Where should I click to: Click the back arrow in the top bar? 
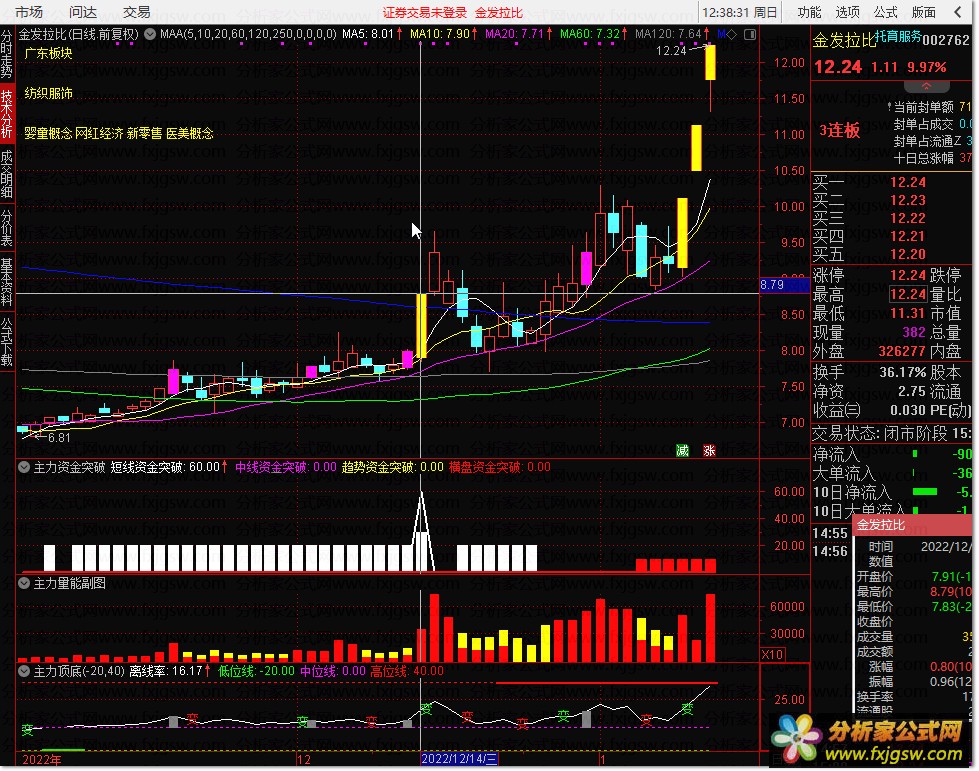pos(958,12)
